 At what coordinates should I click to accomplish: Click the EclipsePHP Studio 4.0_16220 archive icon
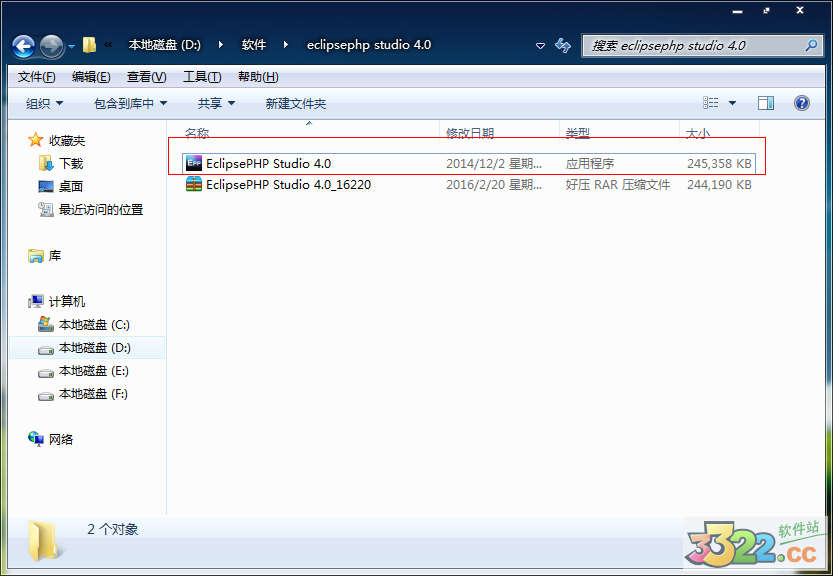pos(194,184)
